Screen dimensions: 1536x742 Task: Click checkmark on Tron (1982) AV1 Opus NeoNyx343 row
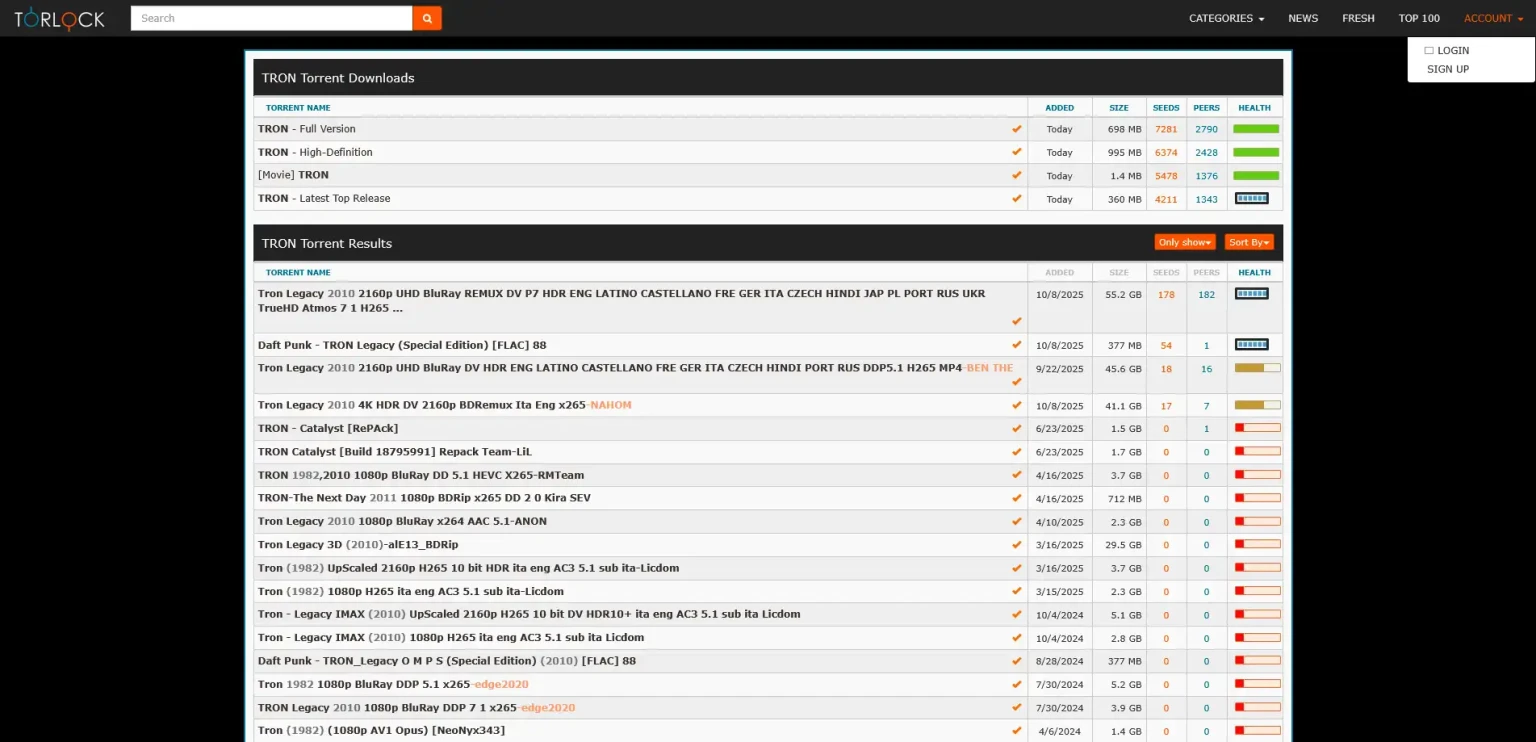point(1017,730)
